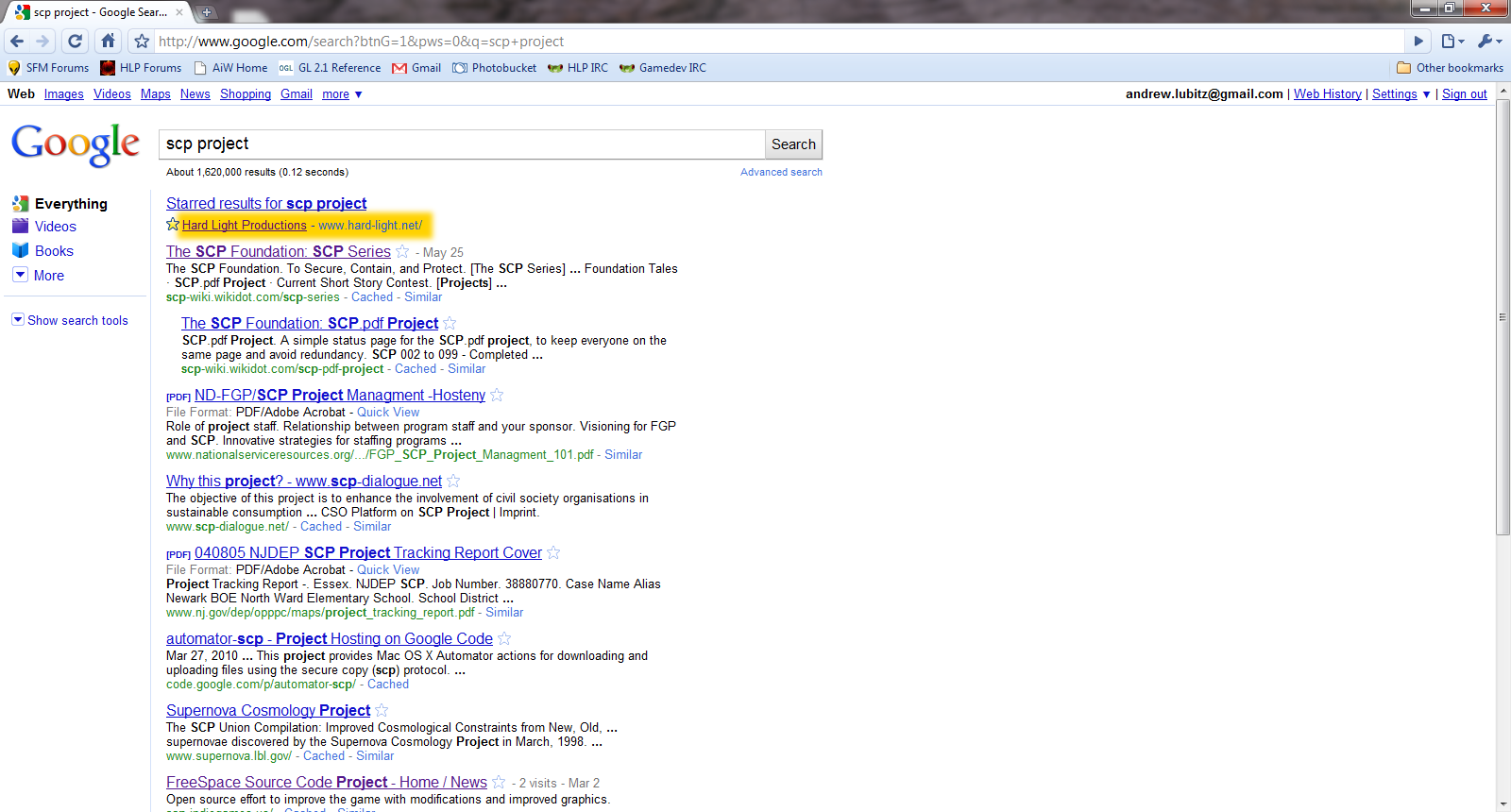Screen dimensions: 1511x812
Task: Open GL 2.1 Reference bookmark
Action: tap(330, 68)
